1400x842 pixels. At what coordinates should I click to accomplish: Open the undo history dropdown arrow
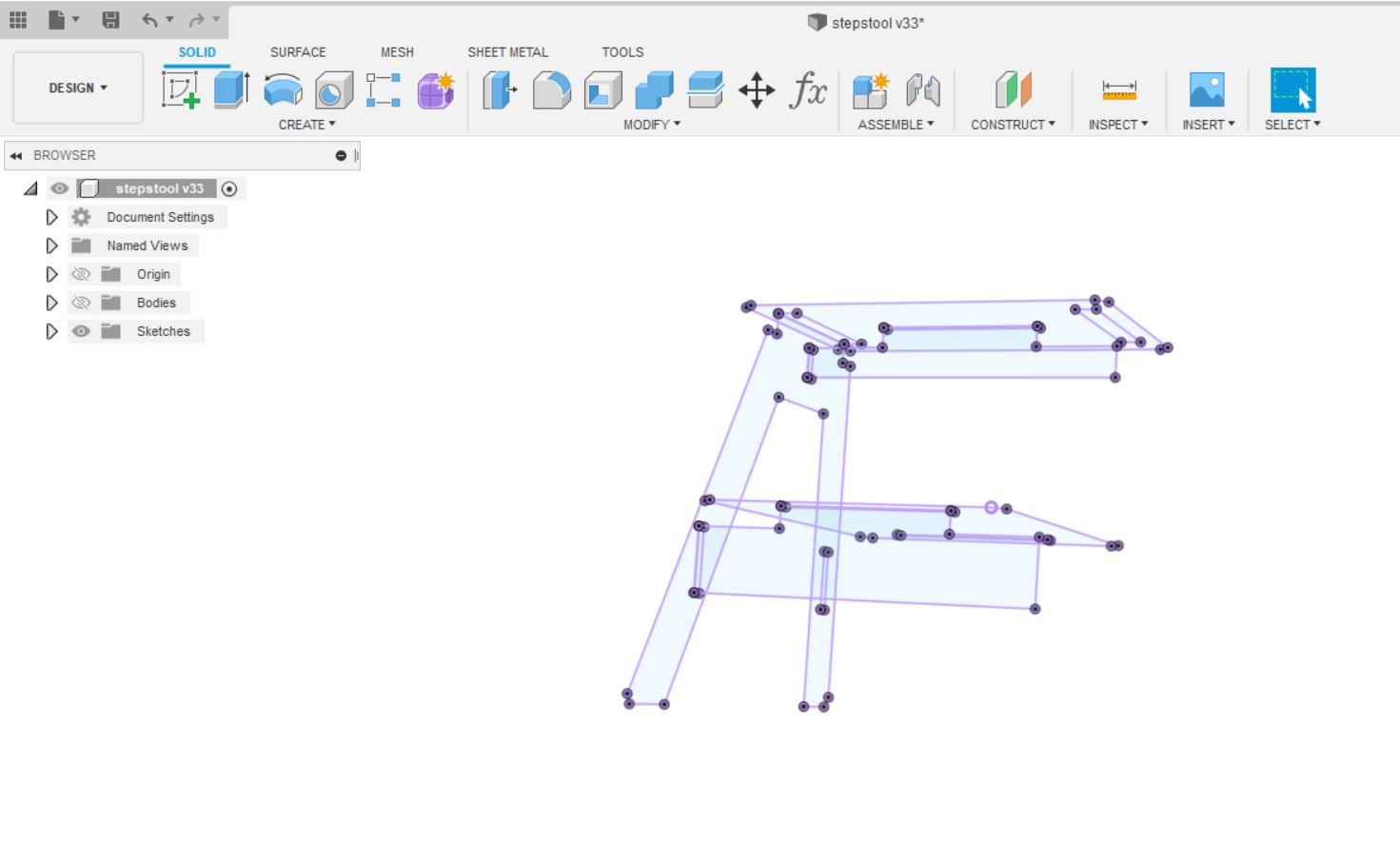[169, 19]
